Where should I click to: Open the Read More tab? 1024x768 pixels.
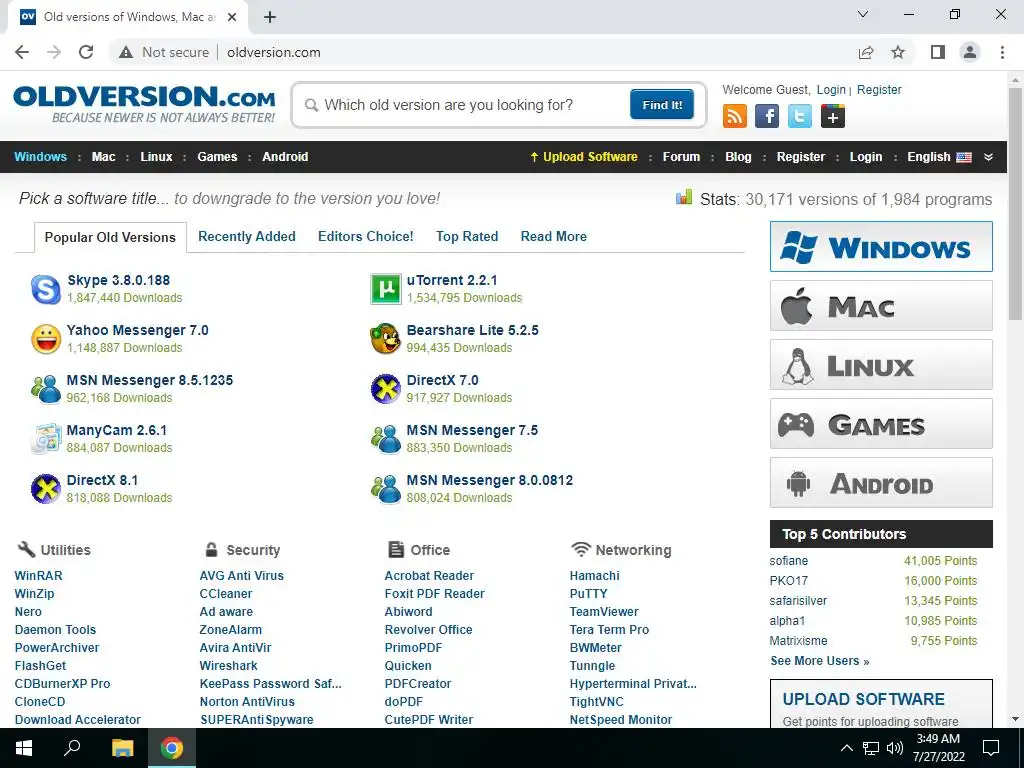(x=554, y=236)
